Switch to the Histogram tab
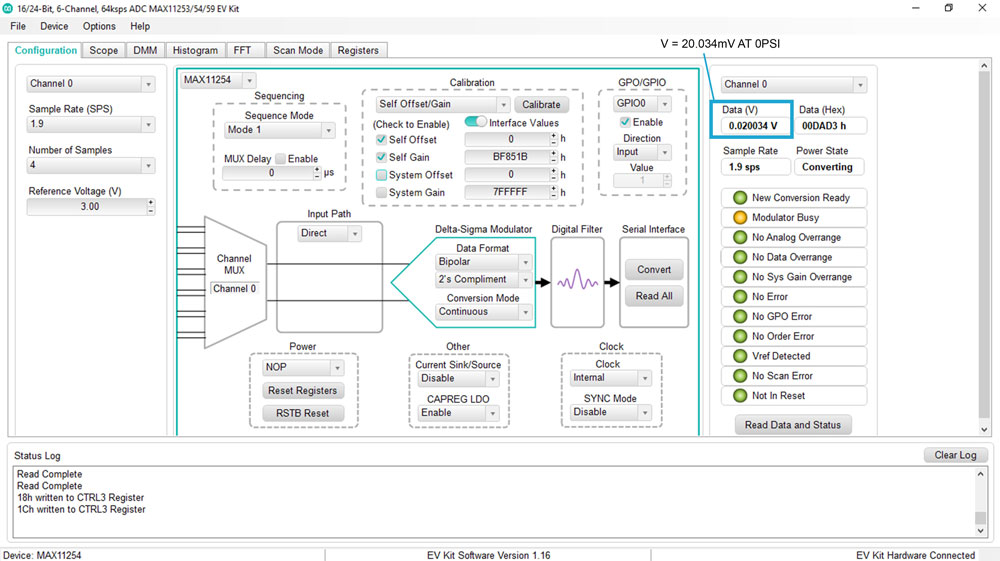1000x561 pixels. click(194, 50)
